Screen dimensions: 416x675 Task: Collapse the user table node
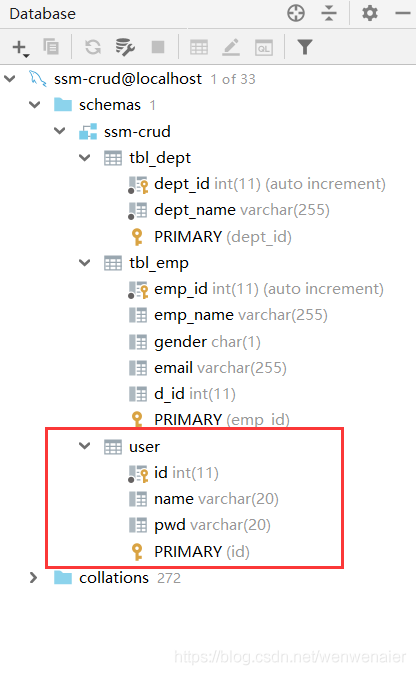click(x=85, y=446)
